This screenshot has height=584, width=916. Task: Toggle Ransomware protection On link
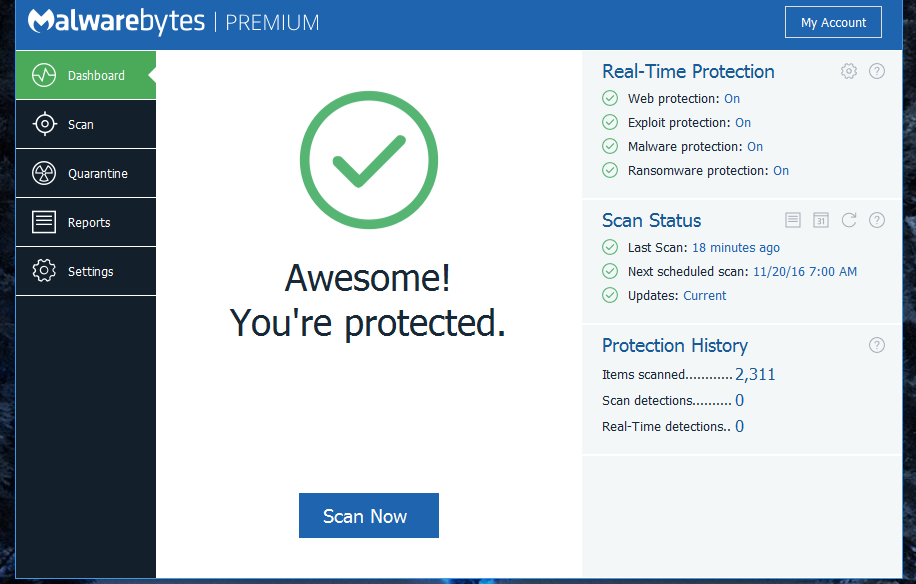(781, 171)
